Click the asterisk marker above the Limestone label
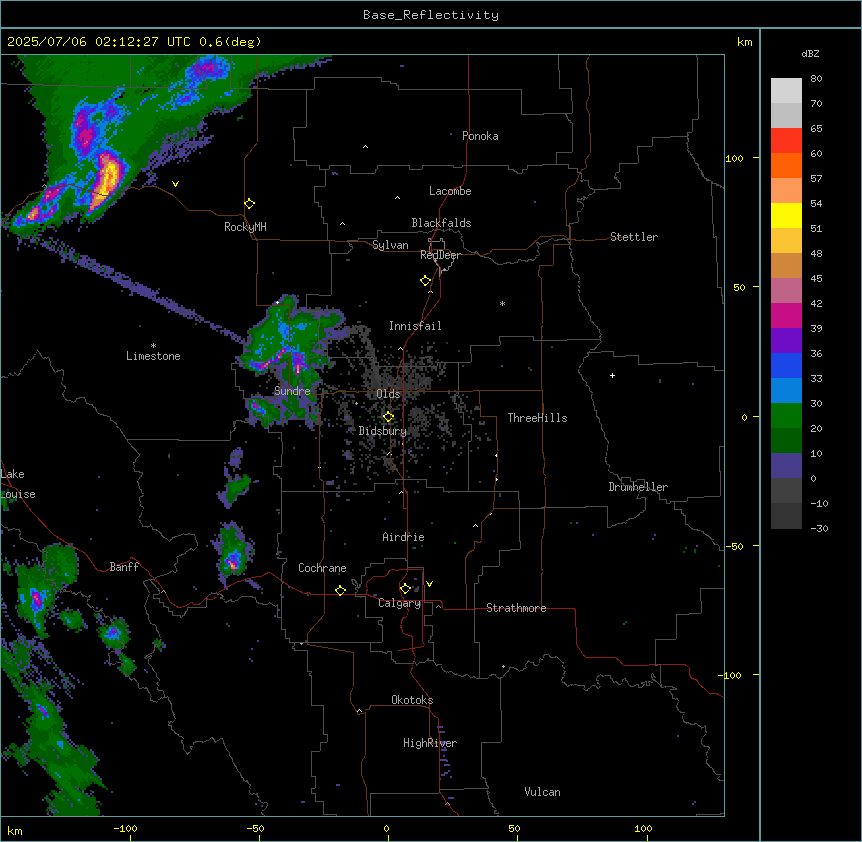This screenshot has width=862, height=842. [x=153, y=346]
